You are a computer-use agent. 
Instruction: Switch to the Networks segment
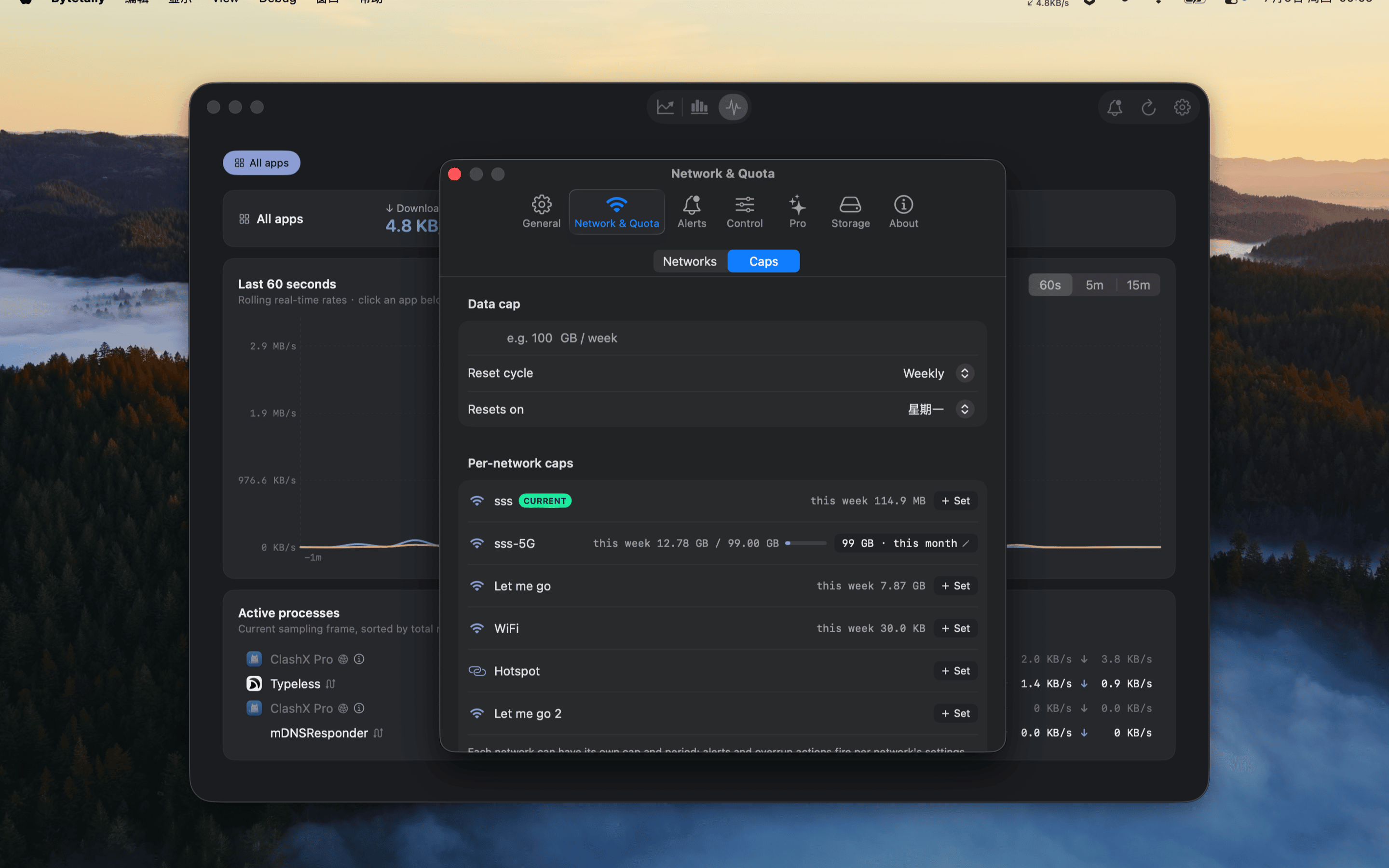click(690, 261)
